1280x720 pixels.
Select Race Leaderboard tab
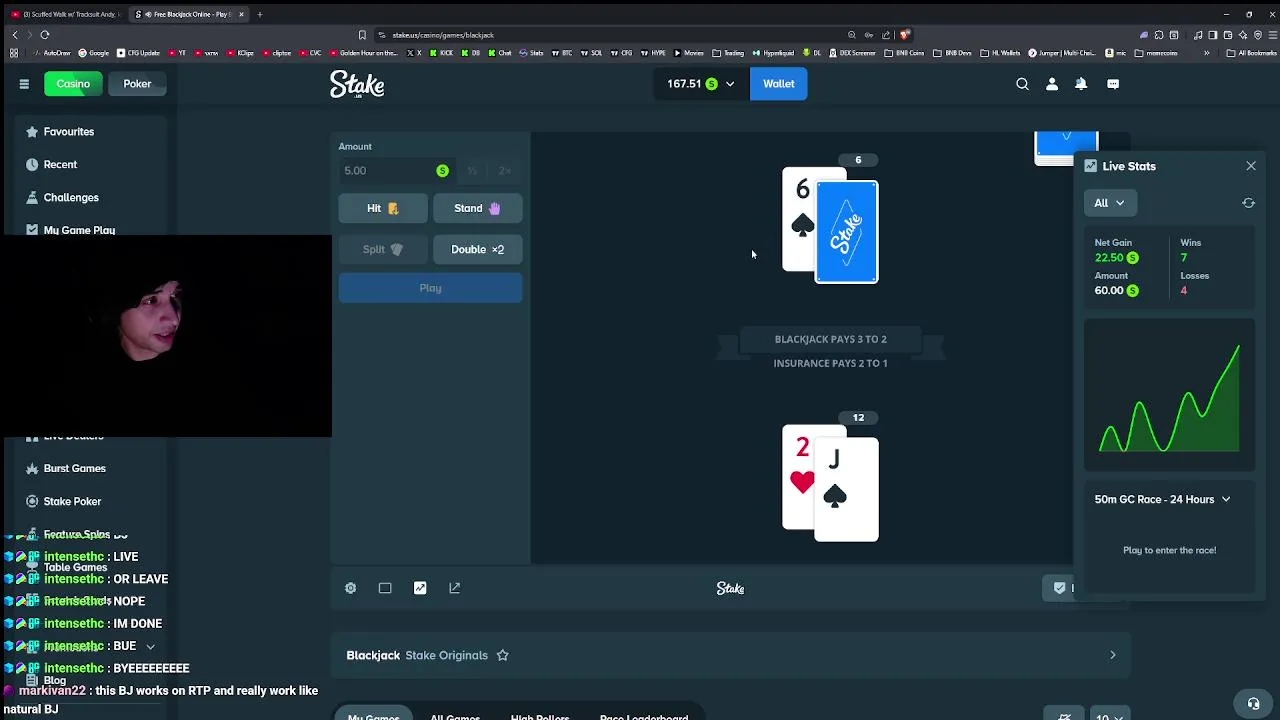(644, 715)
